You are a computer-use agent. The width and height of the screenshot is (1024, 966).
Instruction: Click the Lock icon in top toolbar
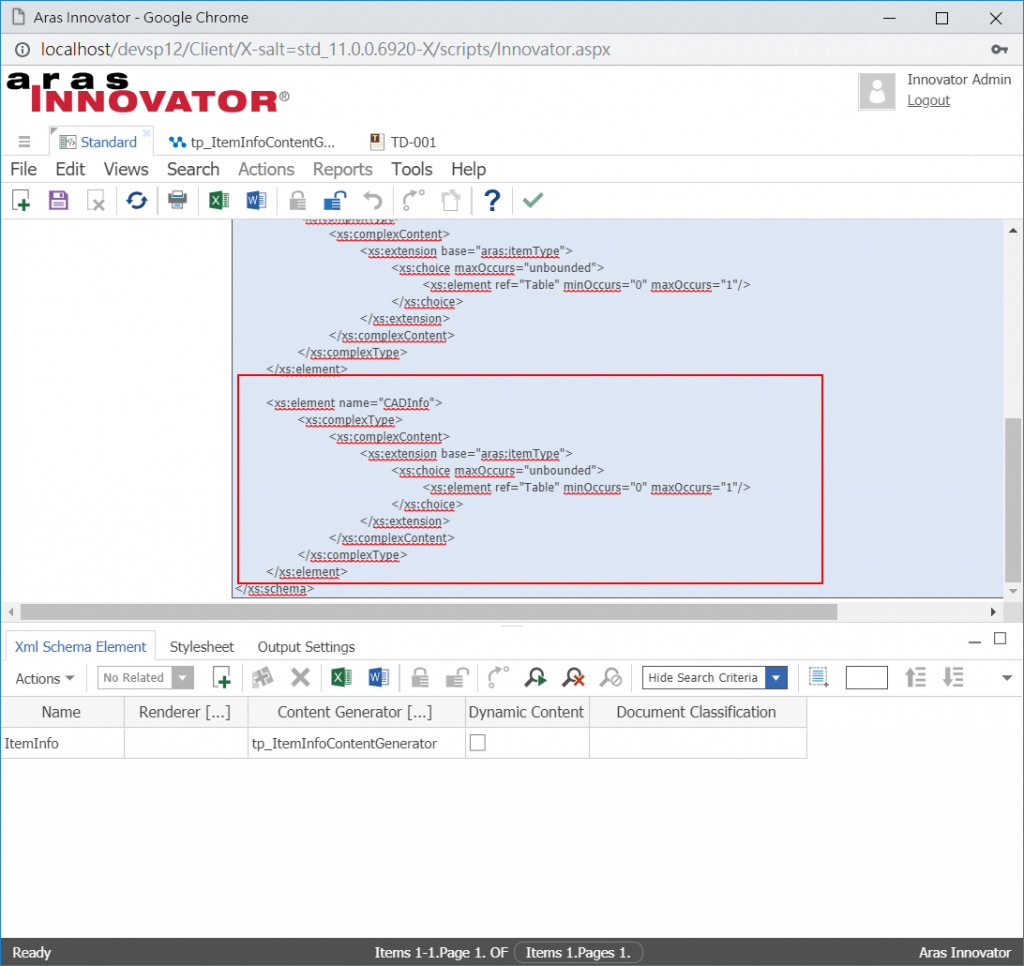click(298, 201)
